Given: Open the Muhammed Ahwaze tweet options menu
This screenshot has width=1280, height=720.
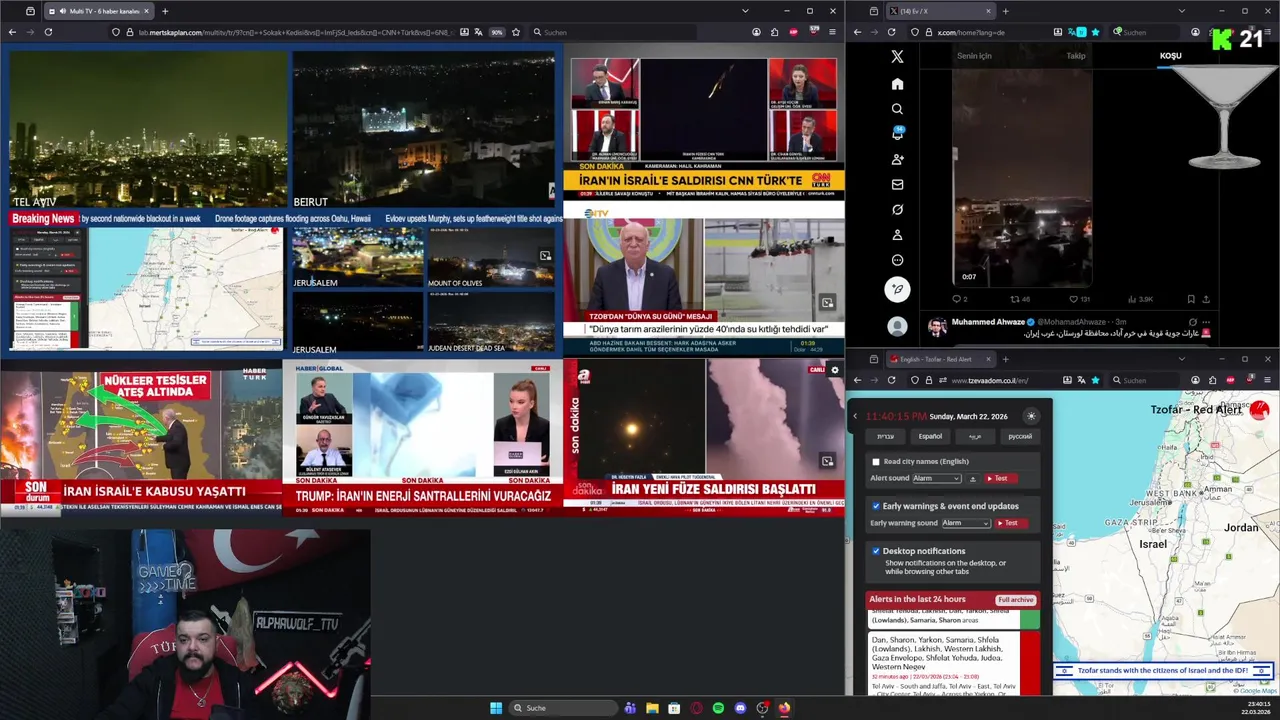Looking at the screenshot, I should [x=1205, y=322].
